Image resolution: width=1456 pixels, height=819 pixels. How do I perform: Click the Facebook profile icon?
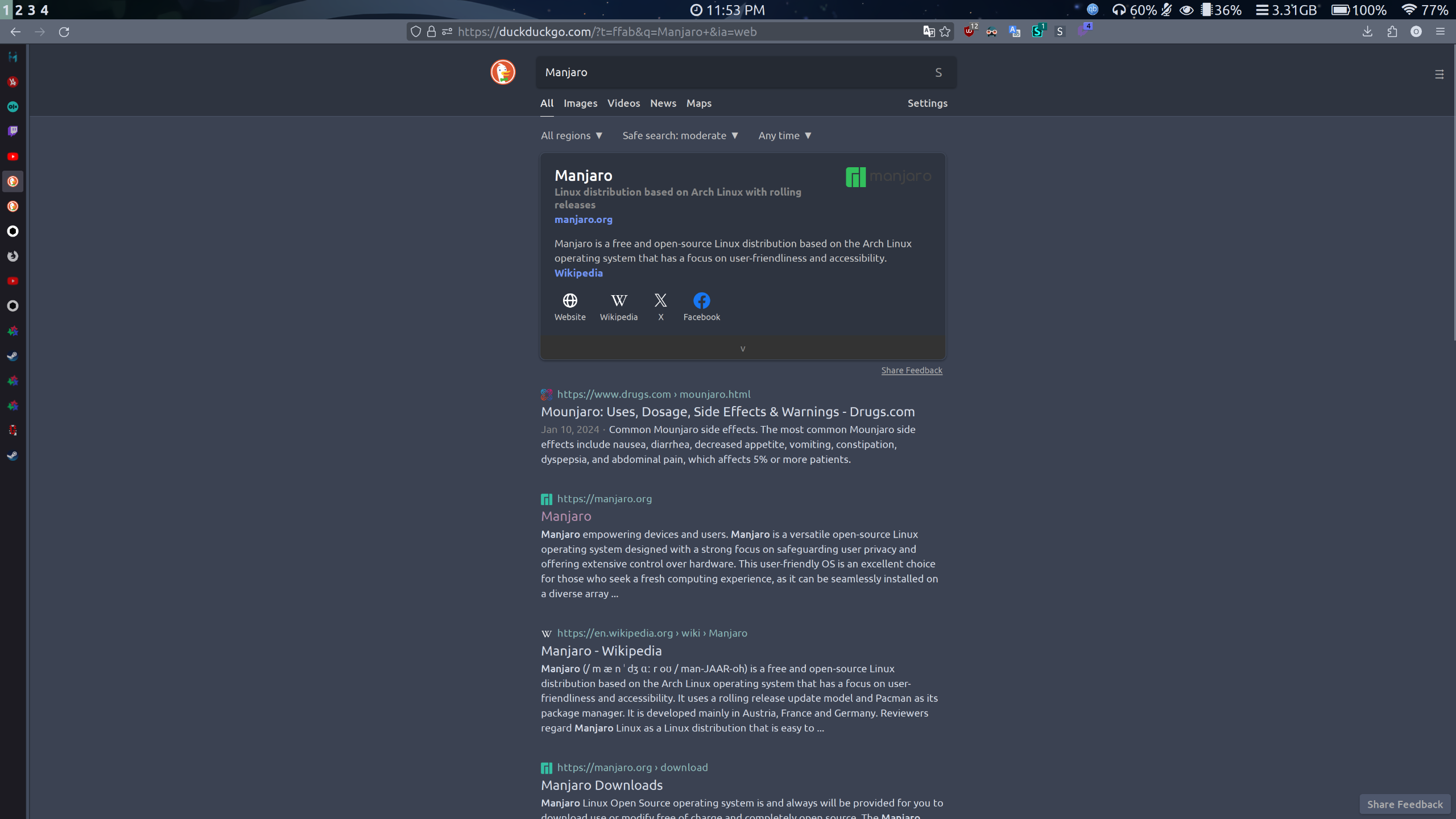[x=701, y=300]
